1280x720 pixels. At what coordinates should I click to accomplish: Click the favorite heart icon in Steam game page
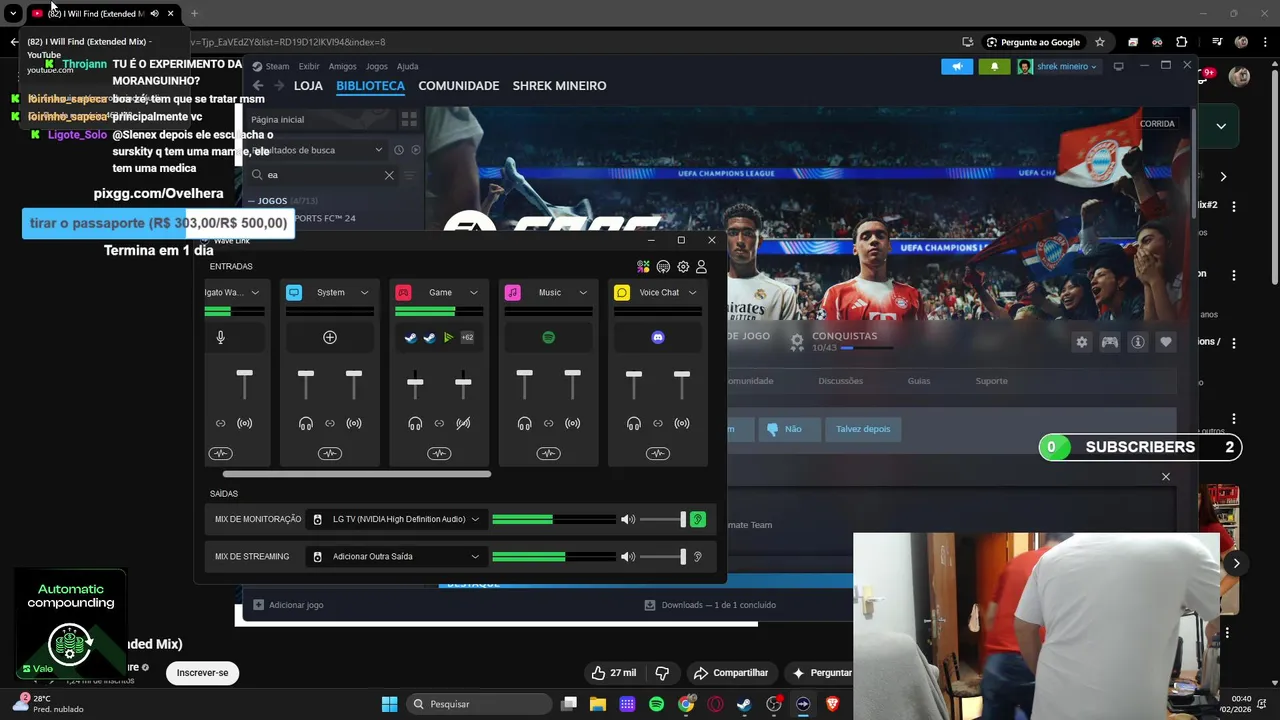[x=1166, y=342]
